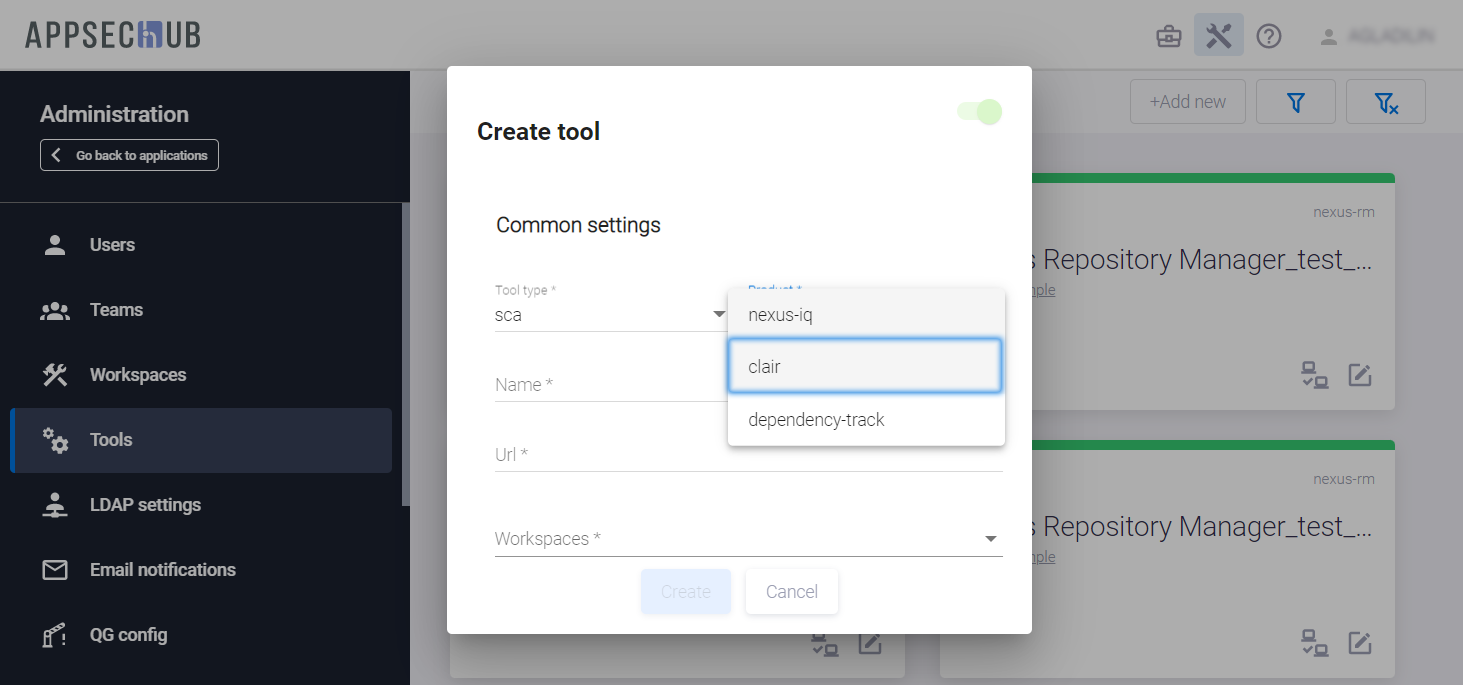Image resolution: width=1463 pixels, height=685 pixels.
Task: Click the help question mark icon
Action: [x=1269, y=37]
